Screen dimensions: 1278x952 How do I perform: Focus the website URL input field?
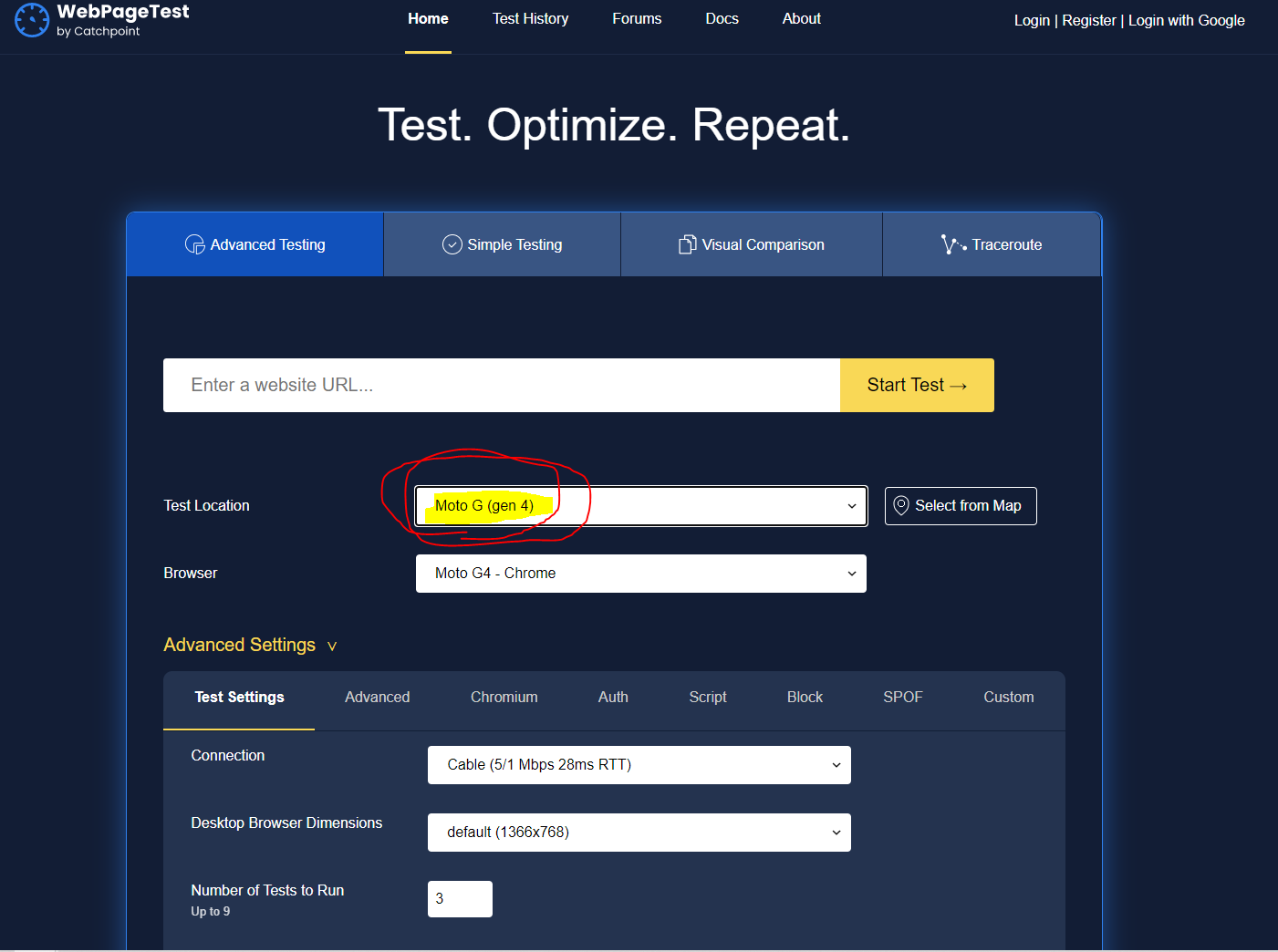point(502,385)
